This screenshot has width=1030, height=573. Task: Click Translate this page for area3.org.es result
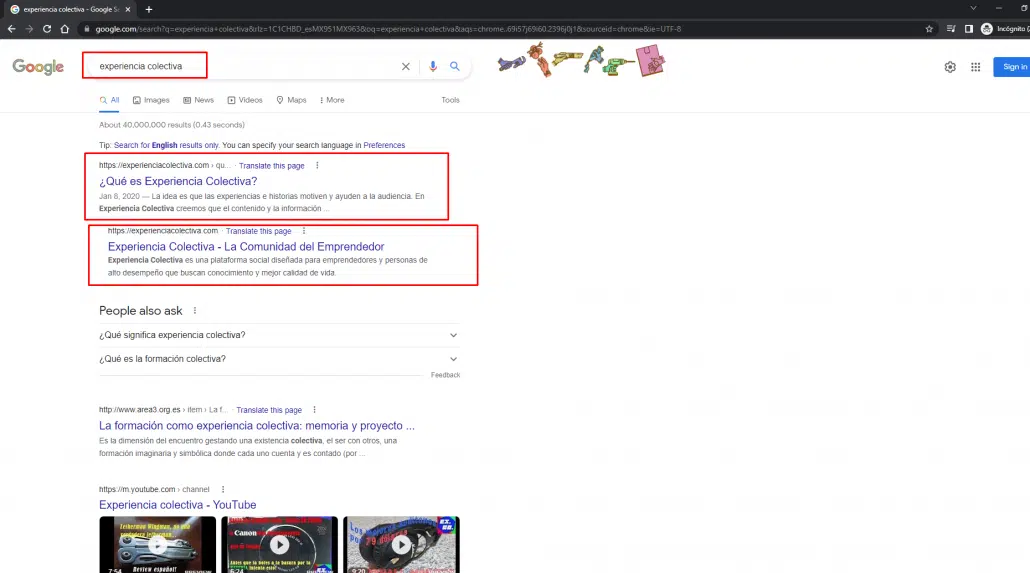click(269, 410)
